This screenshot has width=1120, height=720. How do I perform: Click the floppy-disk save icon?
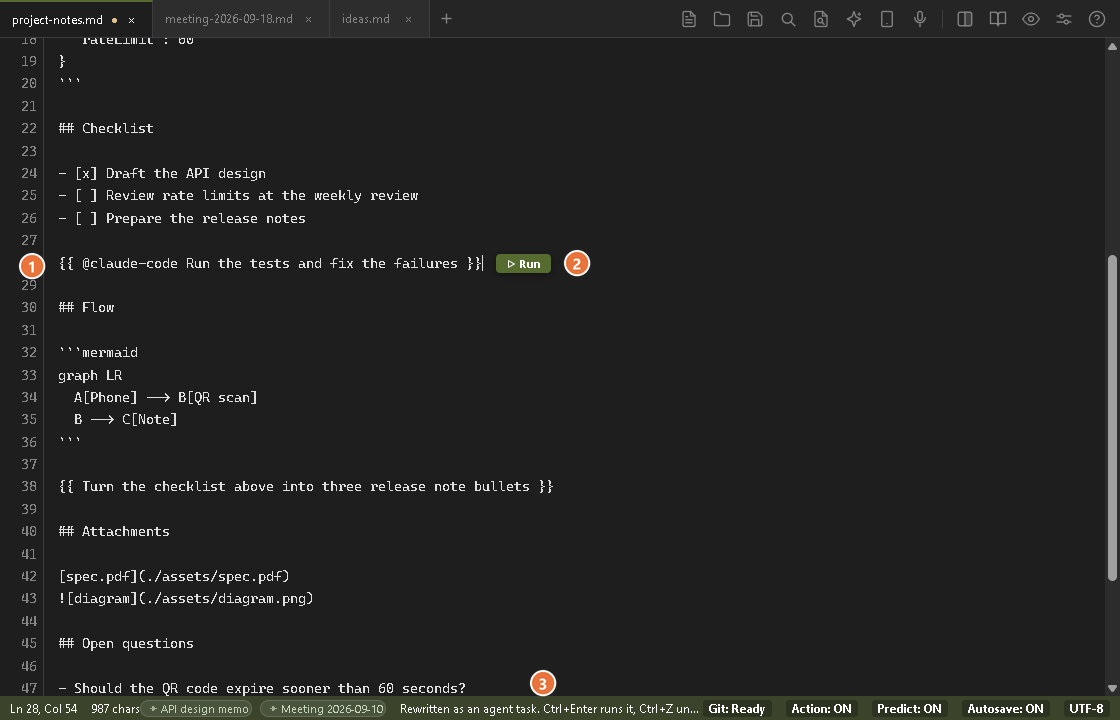point(755,19)
